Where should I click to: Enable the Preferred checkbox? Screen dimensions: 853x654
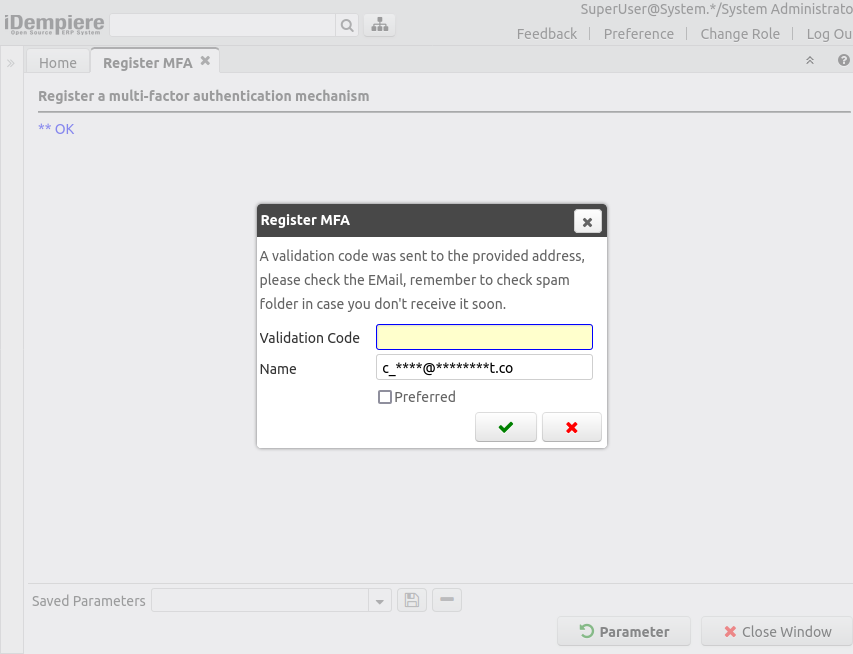pyautogui.click(x=385, y=397)
